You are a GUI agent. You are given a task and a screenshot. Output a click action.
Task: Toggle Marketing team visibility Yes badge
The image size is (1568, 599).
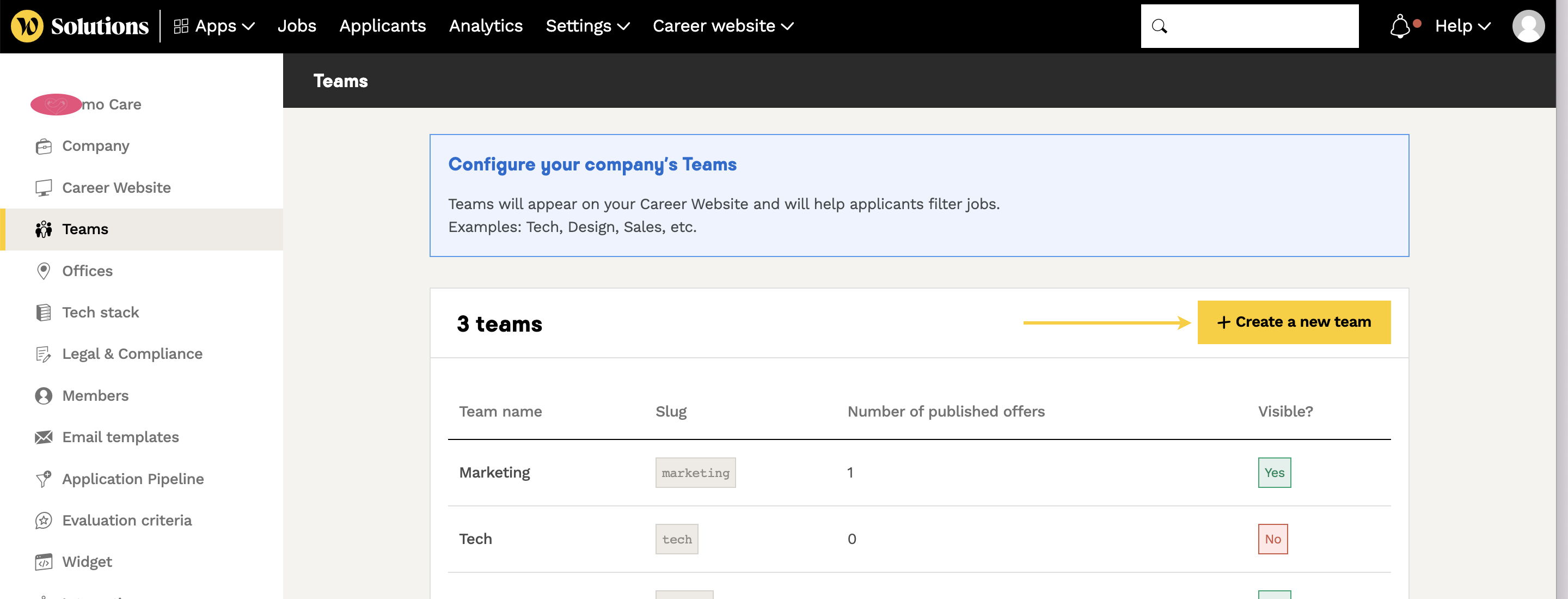pos(1274,473)
